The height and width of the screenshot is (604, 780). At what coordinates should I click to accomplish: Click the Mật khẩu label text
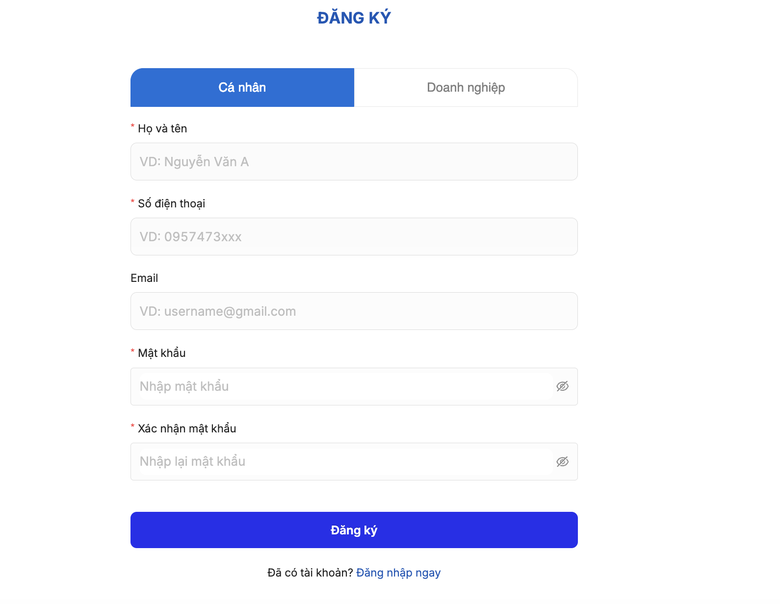(161, 353)
